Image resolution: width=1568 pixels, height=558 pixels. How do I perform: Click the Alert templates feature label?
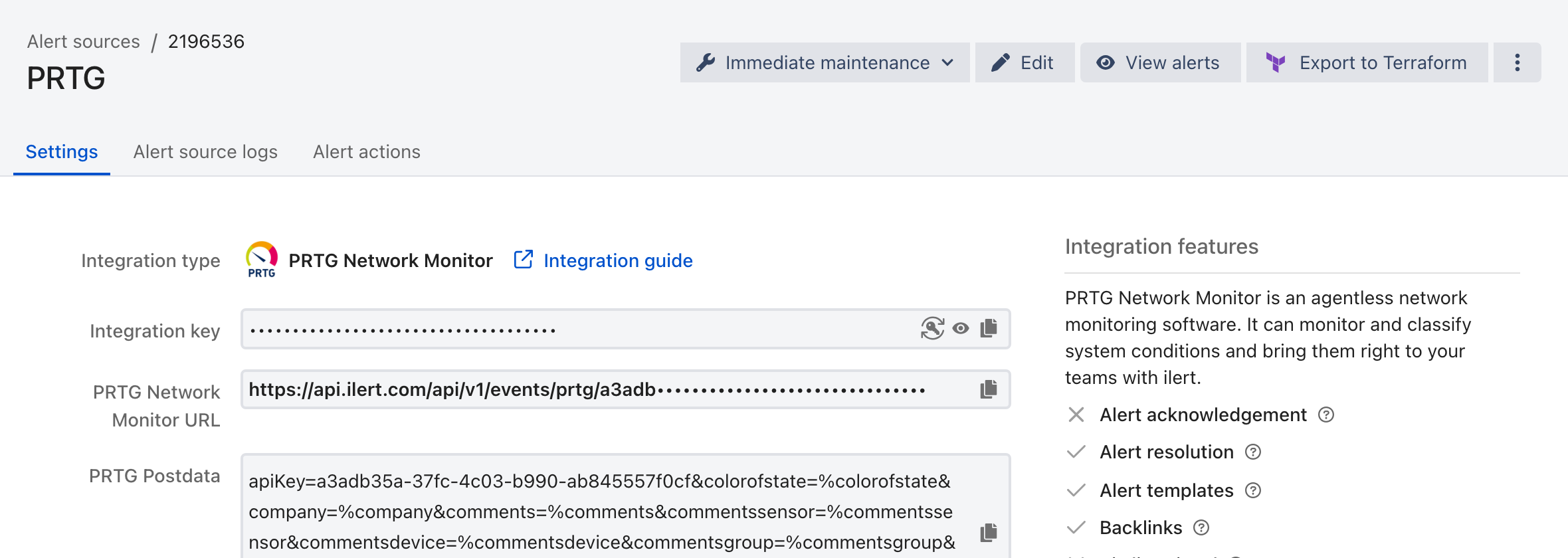(x=1167, y=490)
